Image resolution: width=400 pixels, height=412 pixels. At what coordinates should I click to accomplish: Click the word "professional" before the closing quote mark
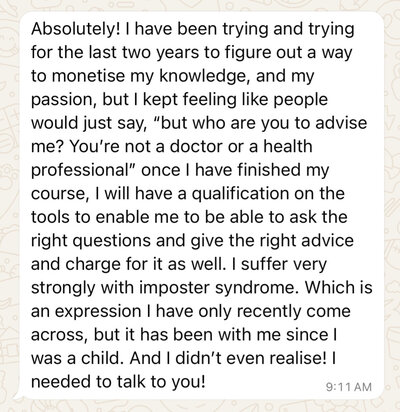[x=80, y=171]
